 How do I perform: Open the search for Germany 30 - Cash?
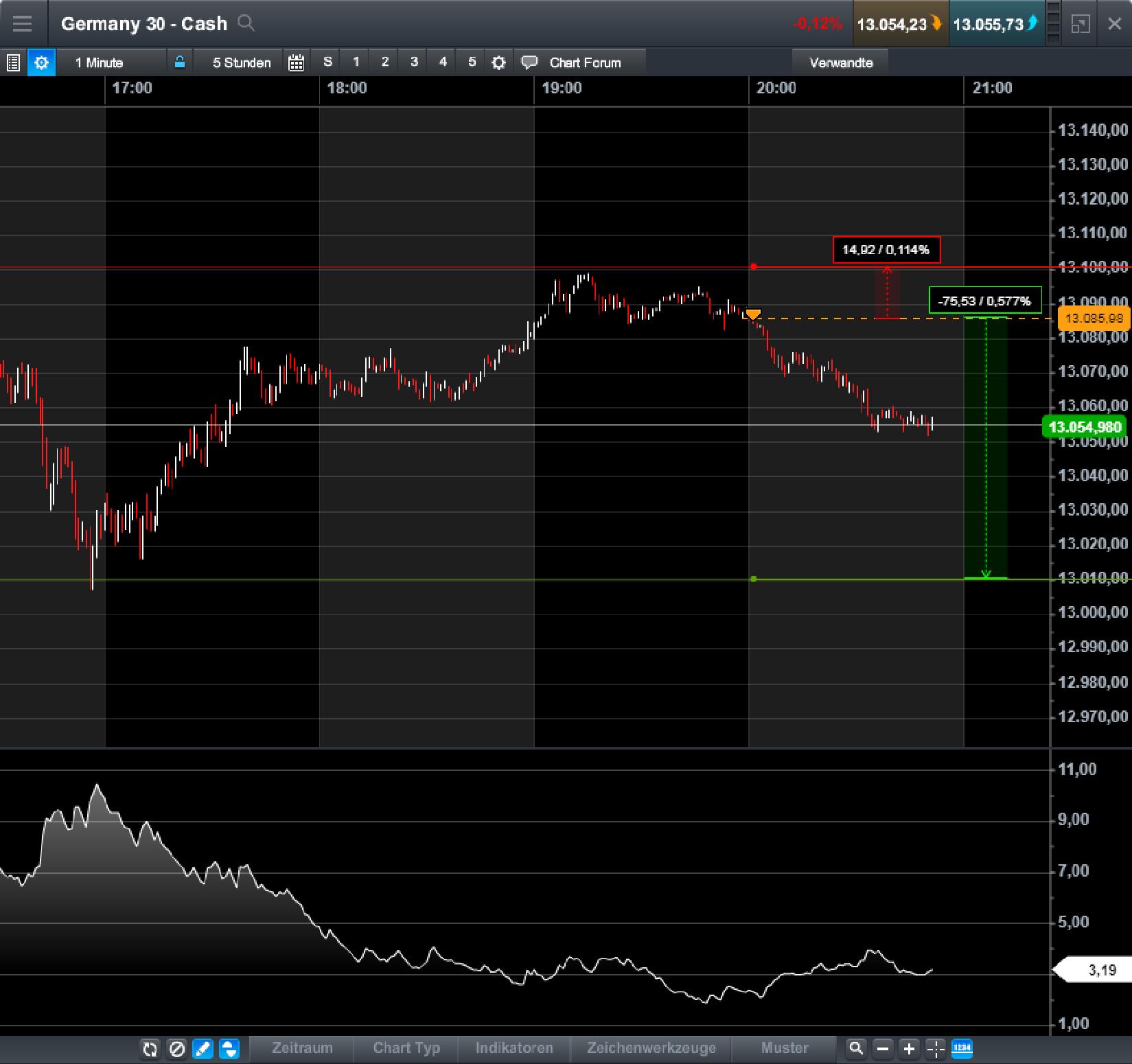[x=246, y=23]
